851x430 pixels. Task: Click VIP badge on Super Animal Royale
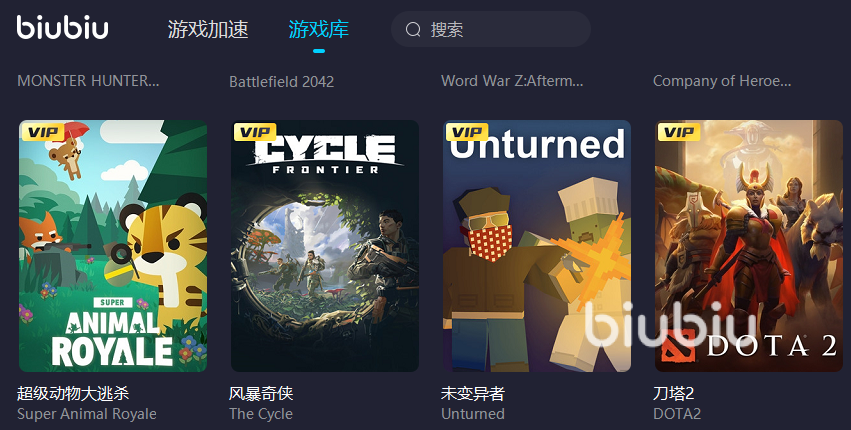click(43, 132)
